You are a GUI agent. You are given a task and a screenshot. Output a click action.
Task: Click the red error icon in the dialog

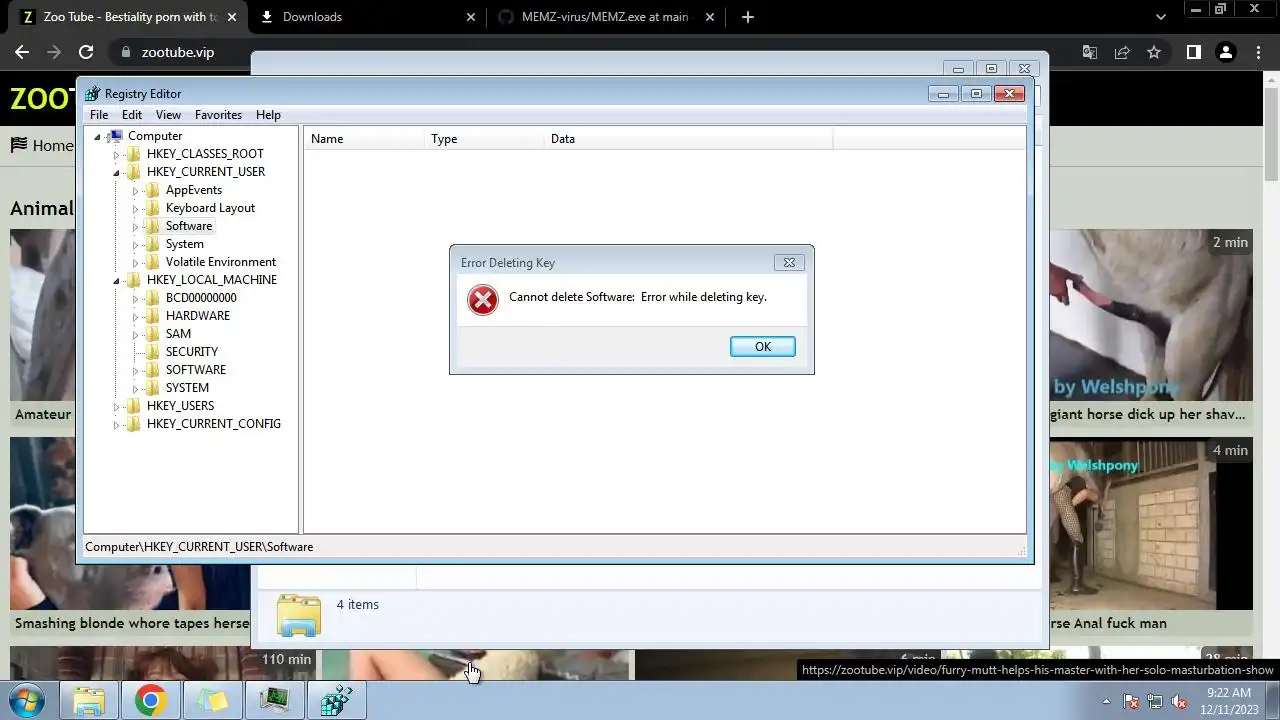tap(483, 298)
